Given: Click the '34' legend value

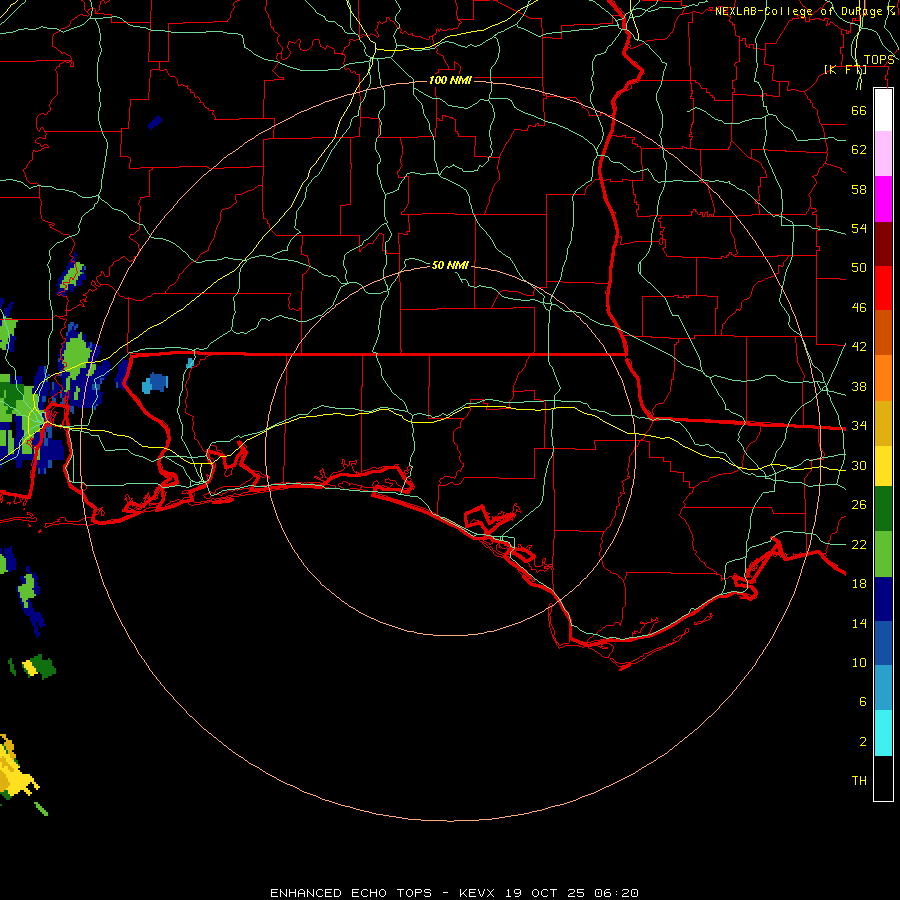Looking at the screenshot, I should (859, 426).
